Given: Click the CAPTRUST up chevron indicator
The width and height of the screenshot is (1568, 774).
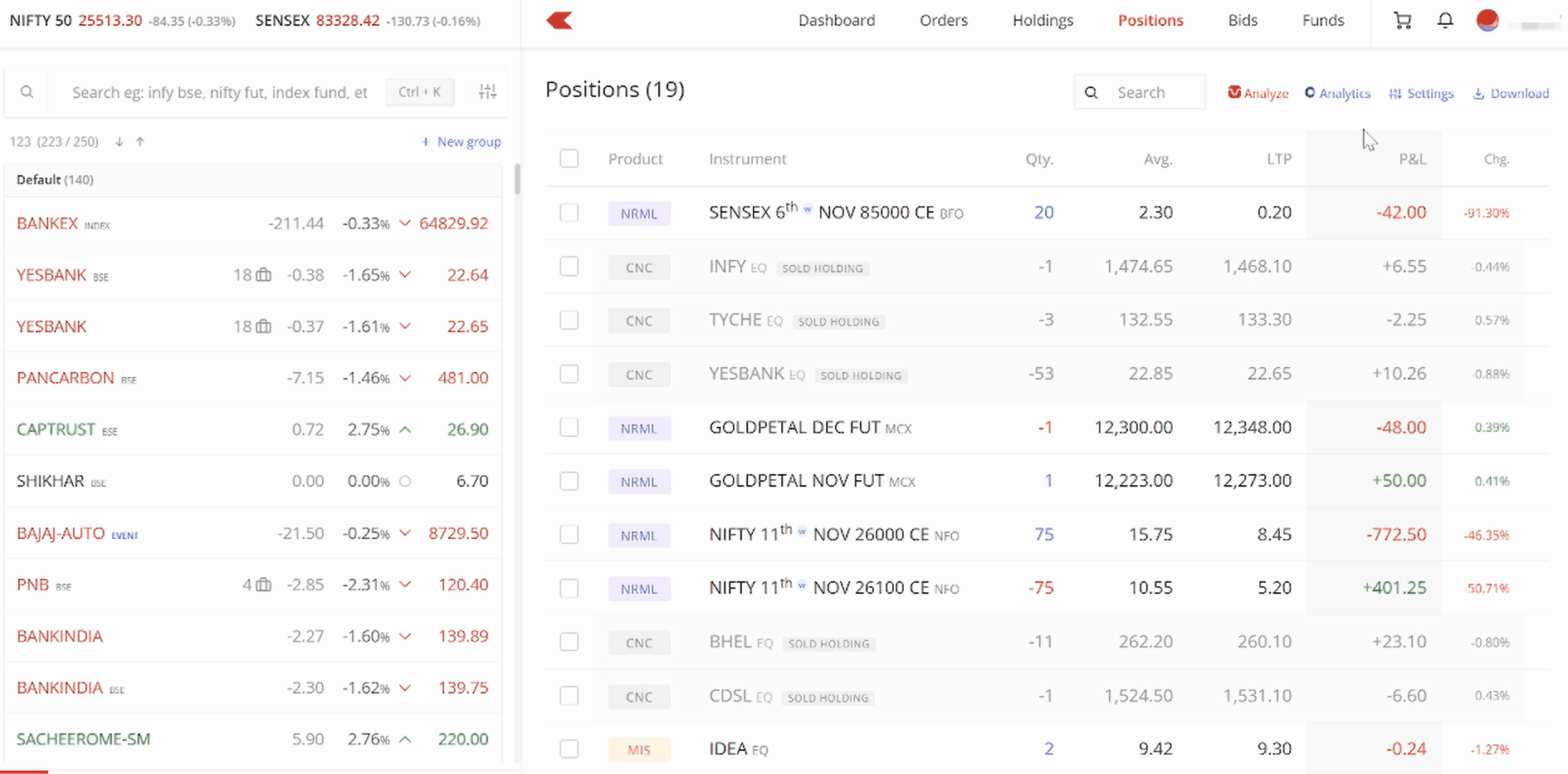Looking at the screenshot, I should point(405,429).
